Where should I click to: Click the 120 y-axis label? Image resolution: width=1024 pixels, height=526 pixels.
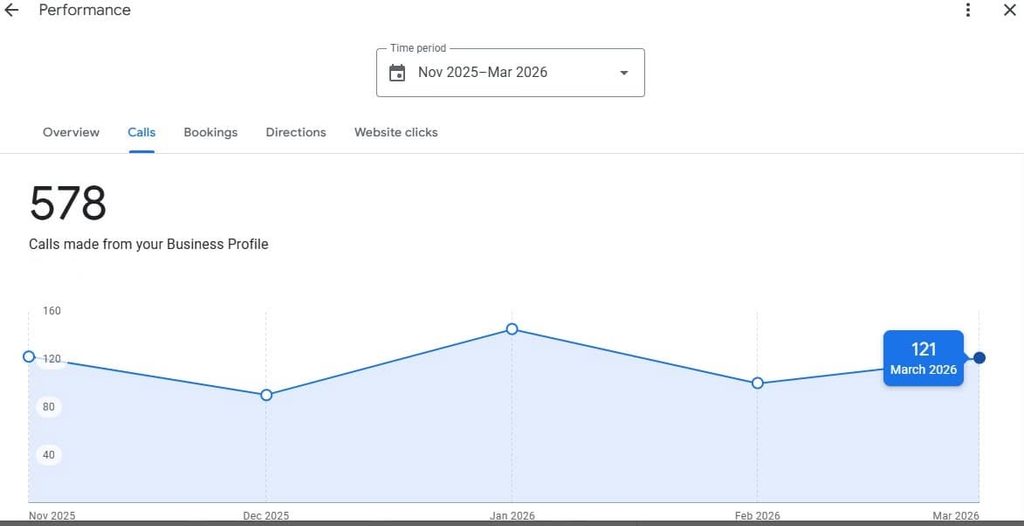pos(52,359)
